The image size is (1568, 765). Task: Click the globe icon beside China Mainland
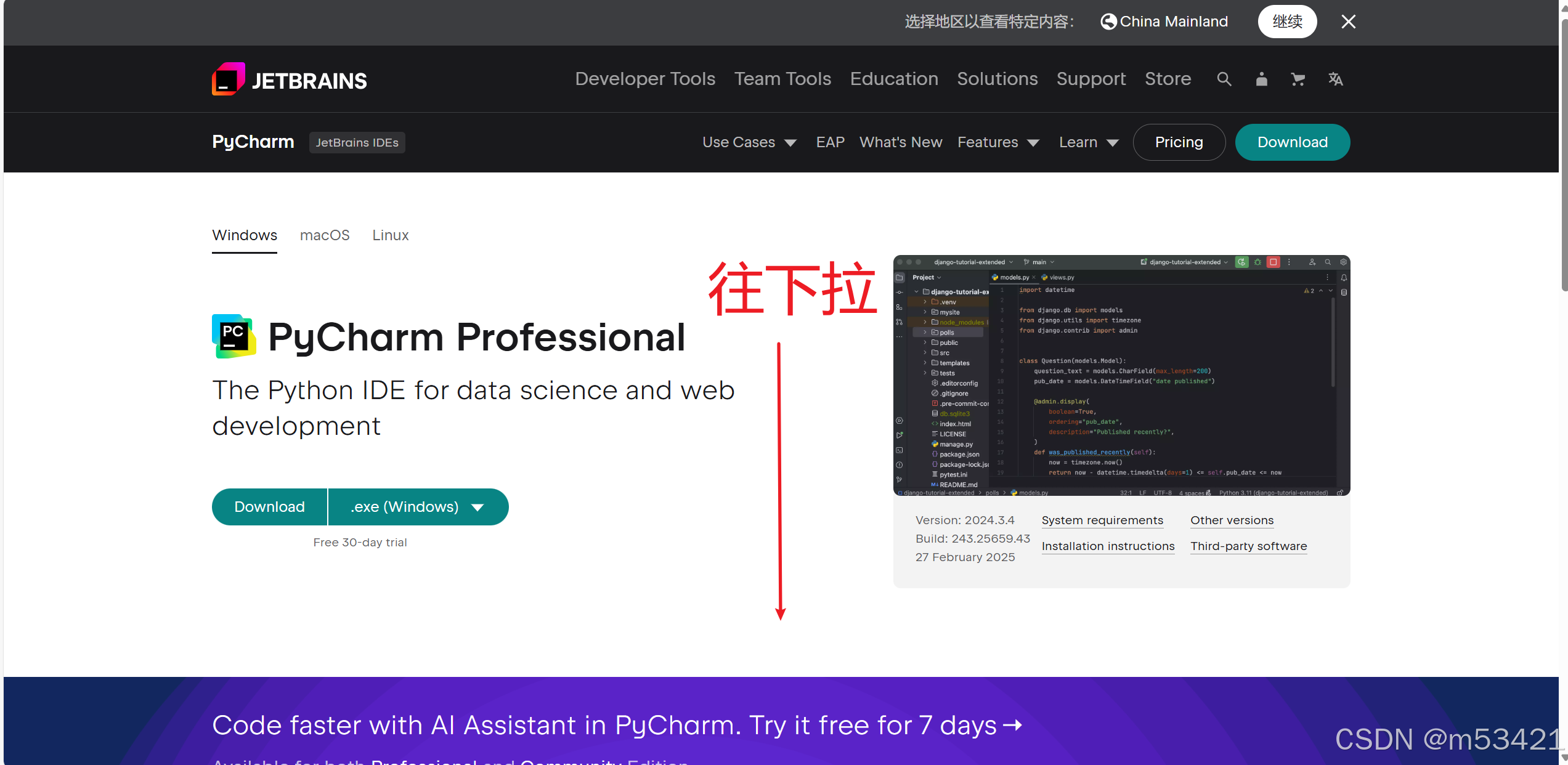click(x=1108, y=21)
